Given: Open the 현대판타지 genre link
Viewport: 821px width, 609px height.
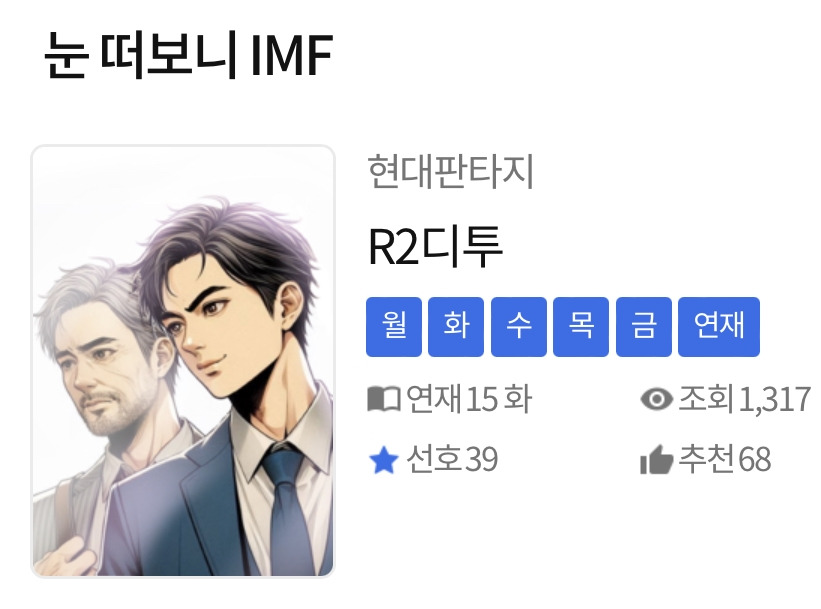Looking at the screenshot, I should (x=451, y=171).
